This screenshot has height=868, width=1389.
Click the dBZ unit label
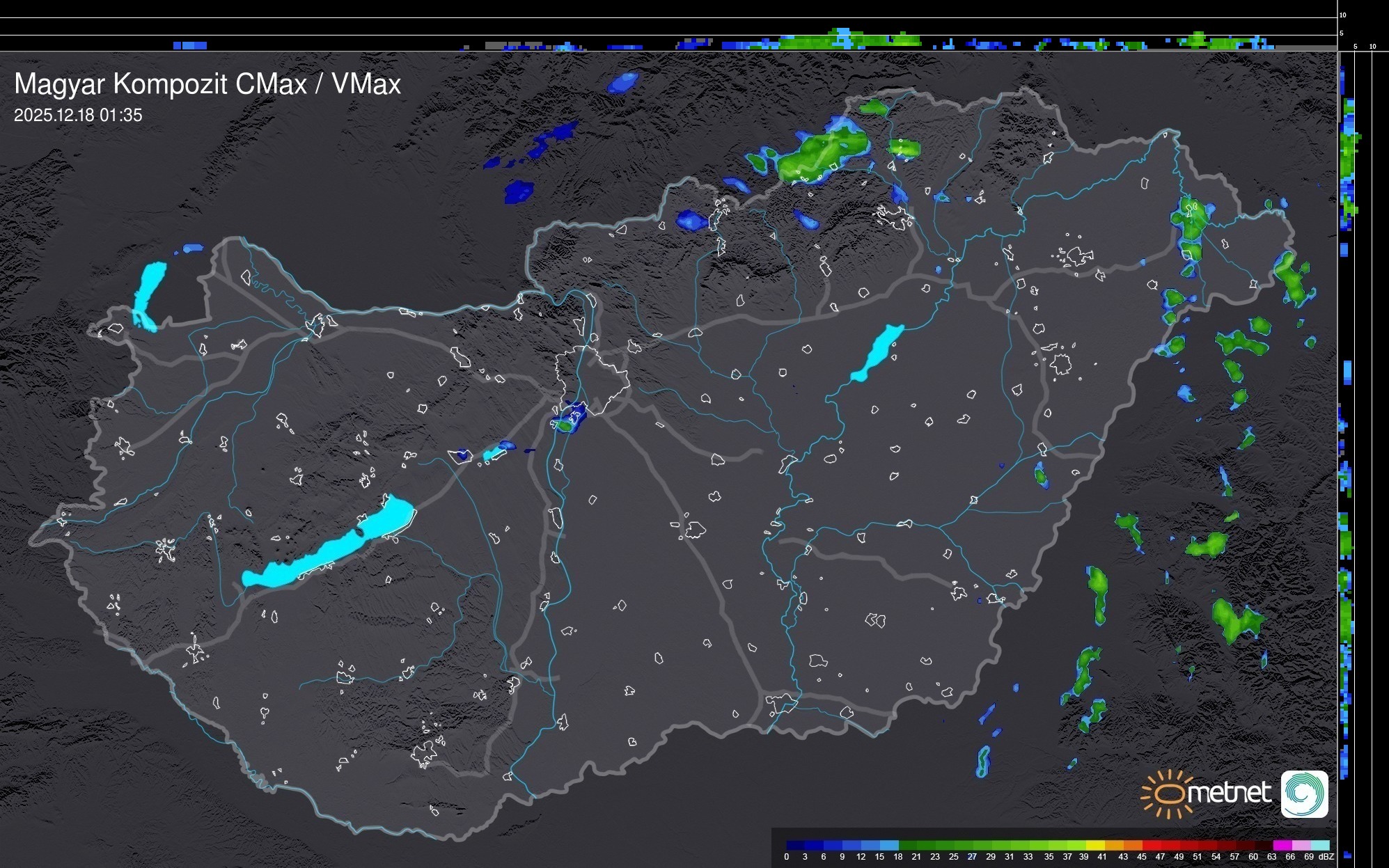1326,857
